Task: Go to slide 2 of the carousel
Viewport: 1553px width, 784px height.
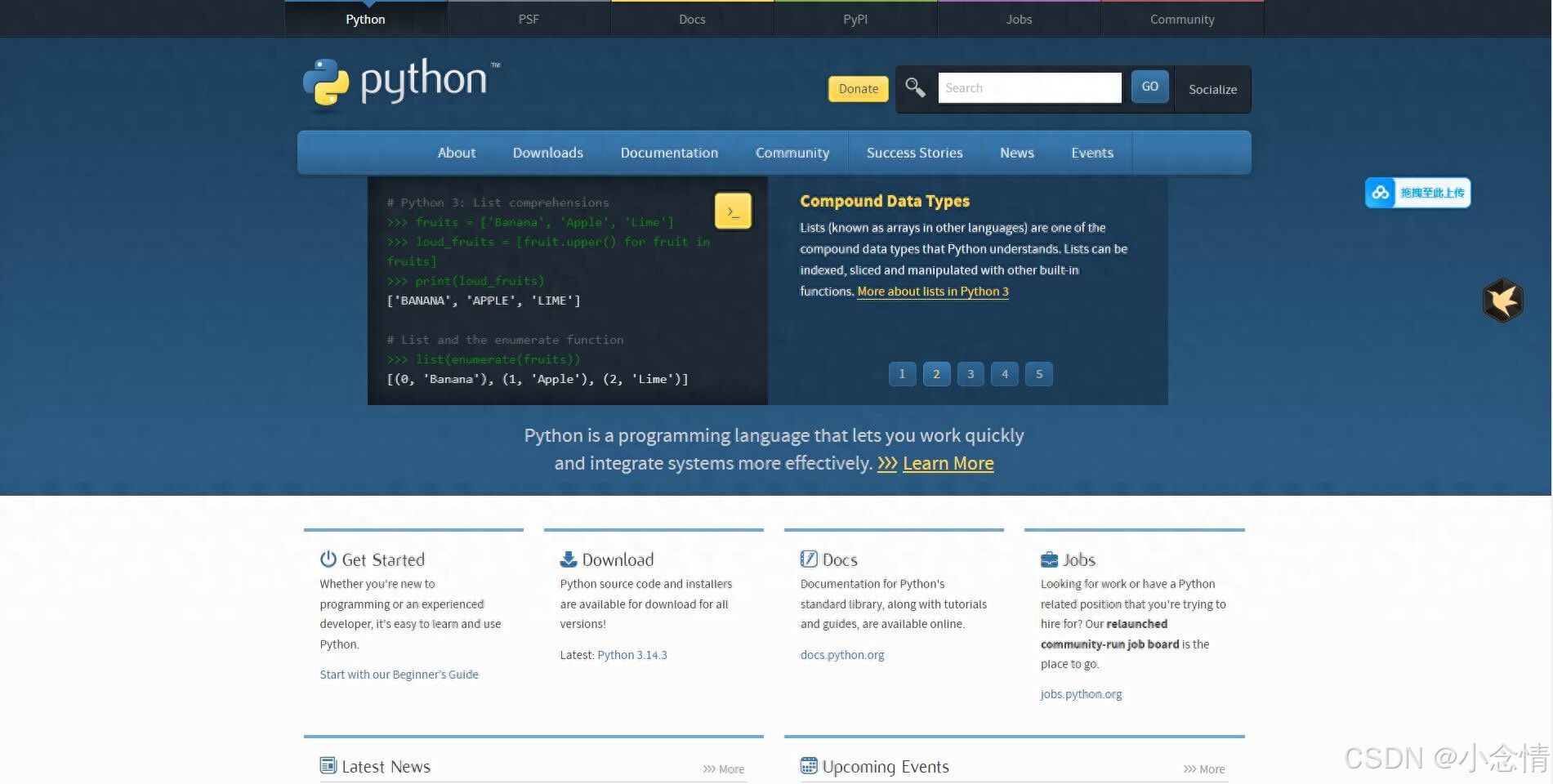Action: pos(936,374)
